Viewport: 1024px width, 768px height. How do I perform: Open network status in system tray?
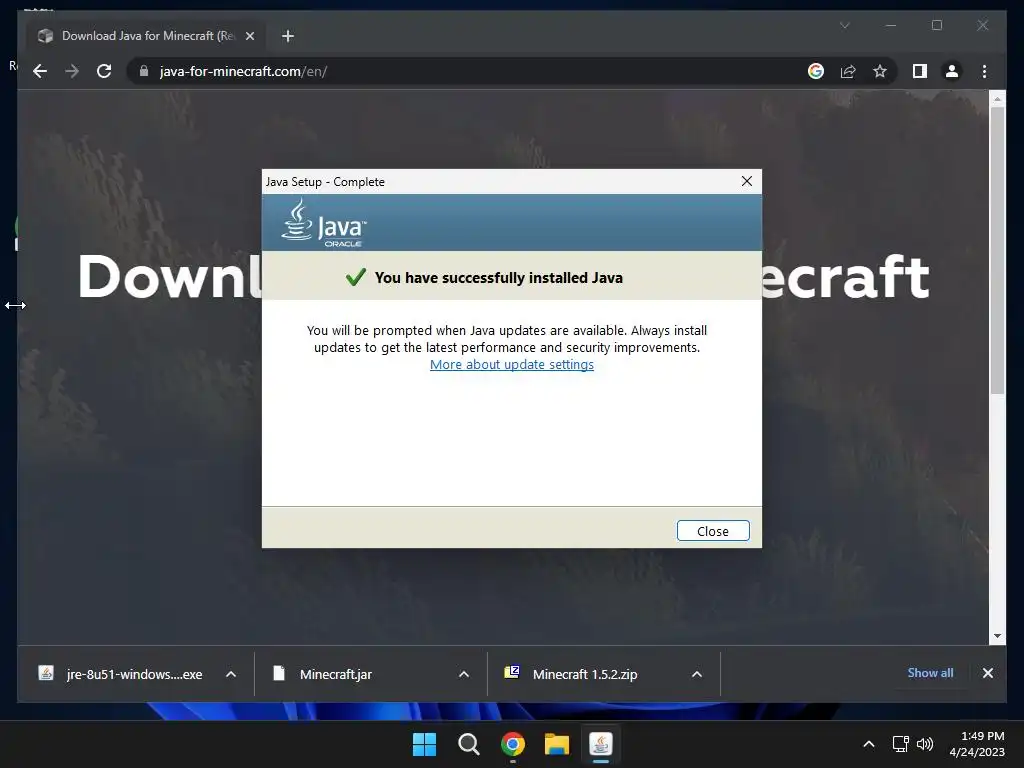click(x=901, y=744)
